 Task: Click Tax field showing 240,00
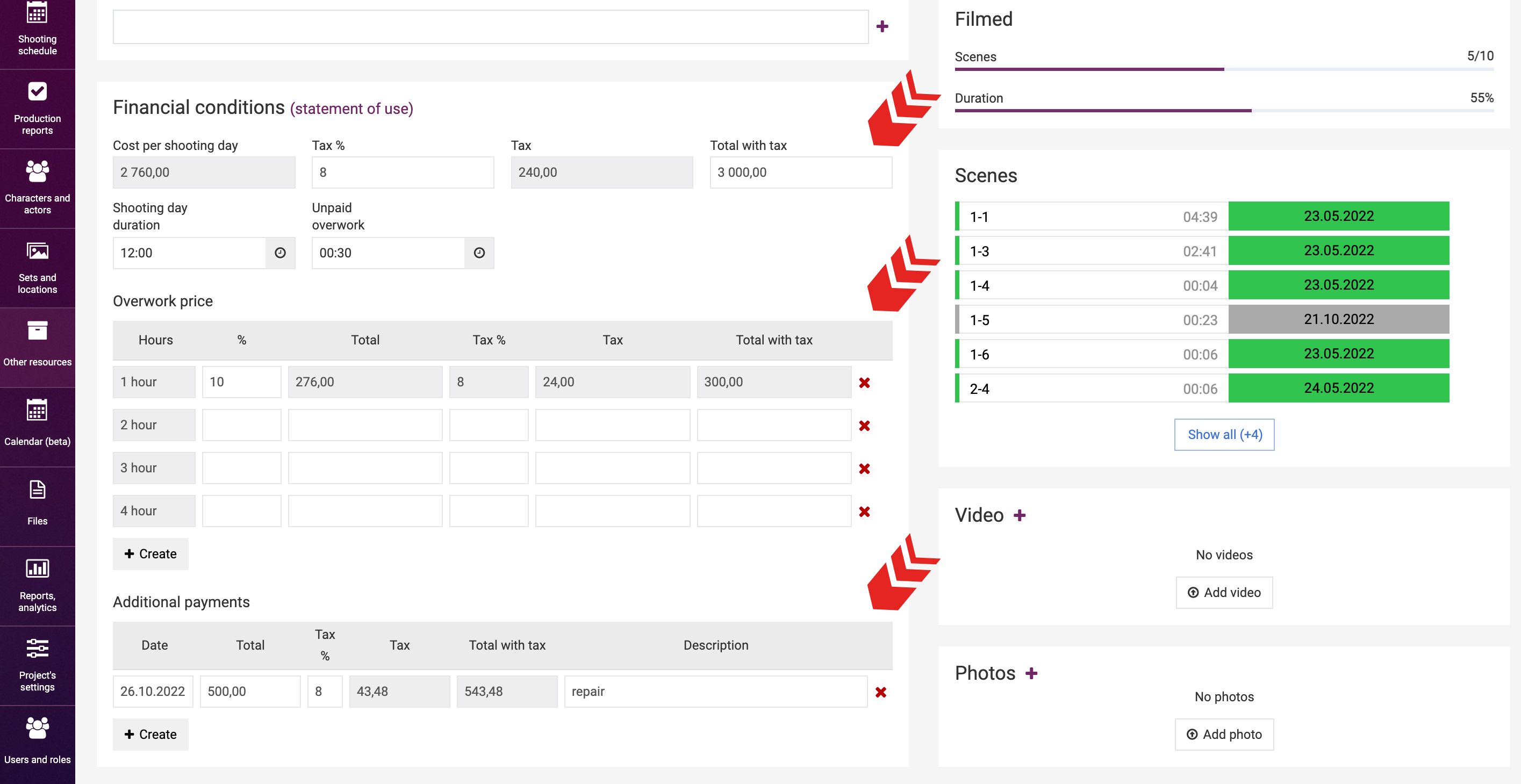(x=601, y=172)
